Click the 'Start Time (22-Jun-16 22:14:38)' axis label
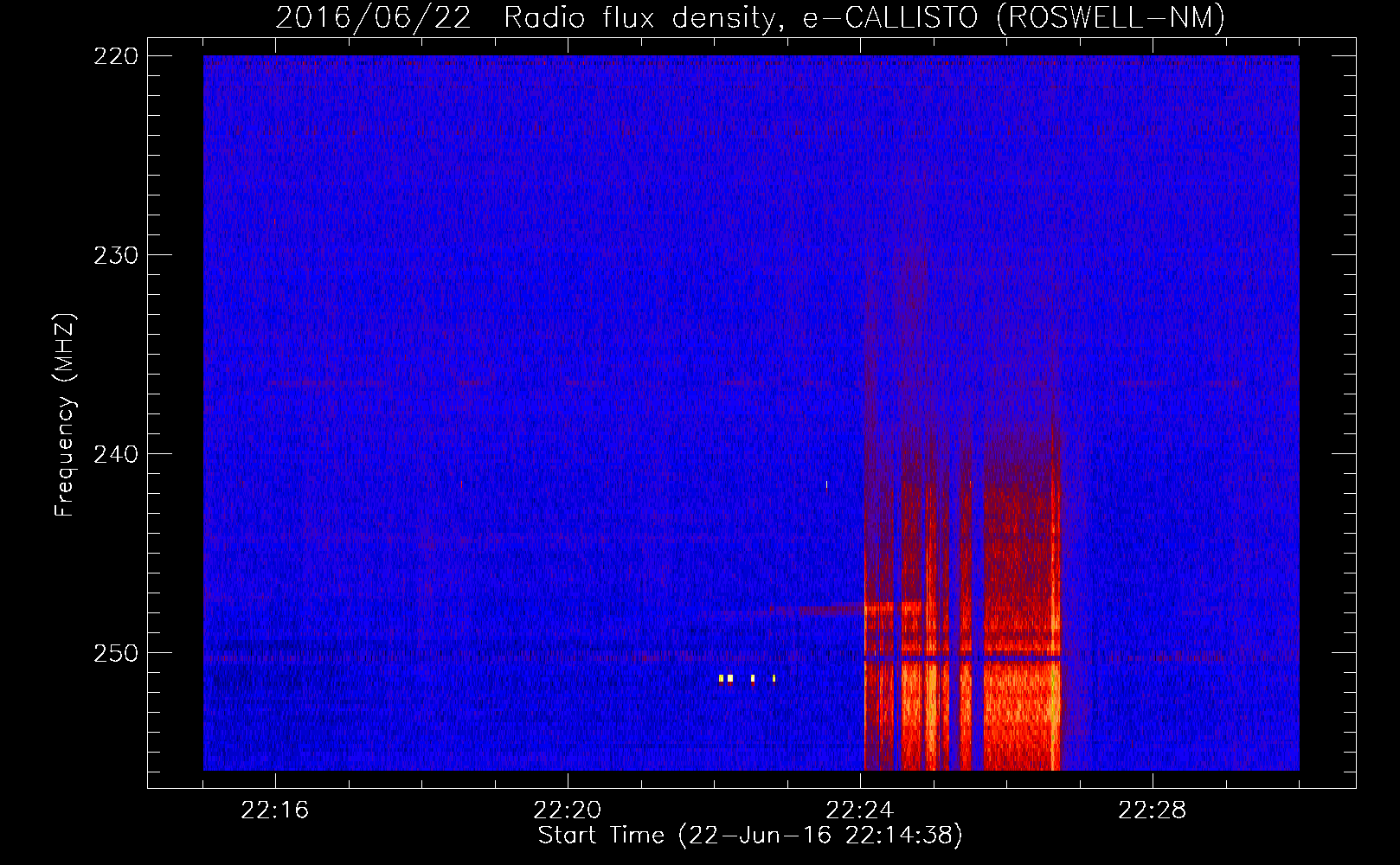The height and width of the screenshot is (865, 1400). 750,836
